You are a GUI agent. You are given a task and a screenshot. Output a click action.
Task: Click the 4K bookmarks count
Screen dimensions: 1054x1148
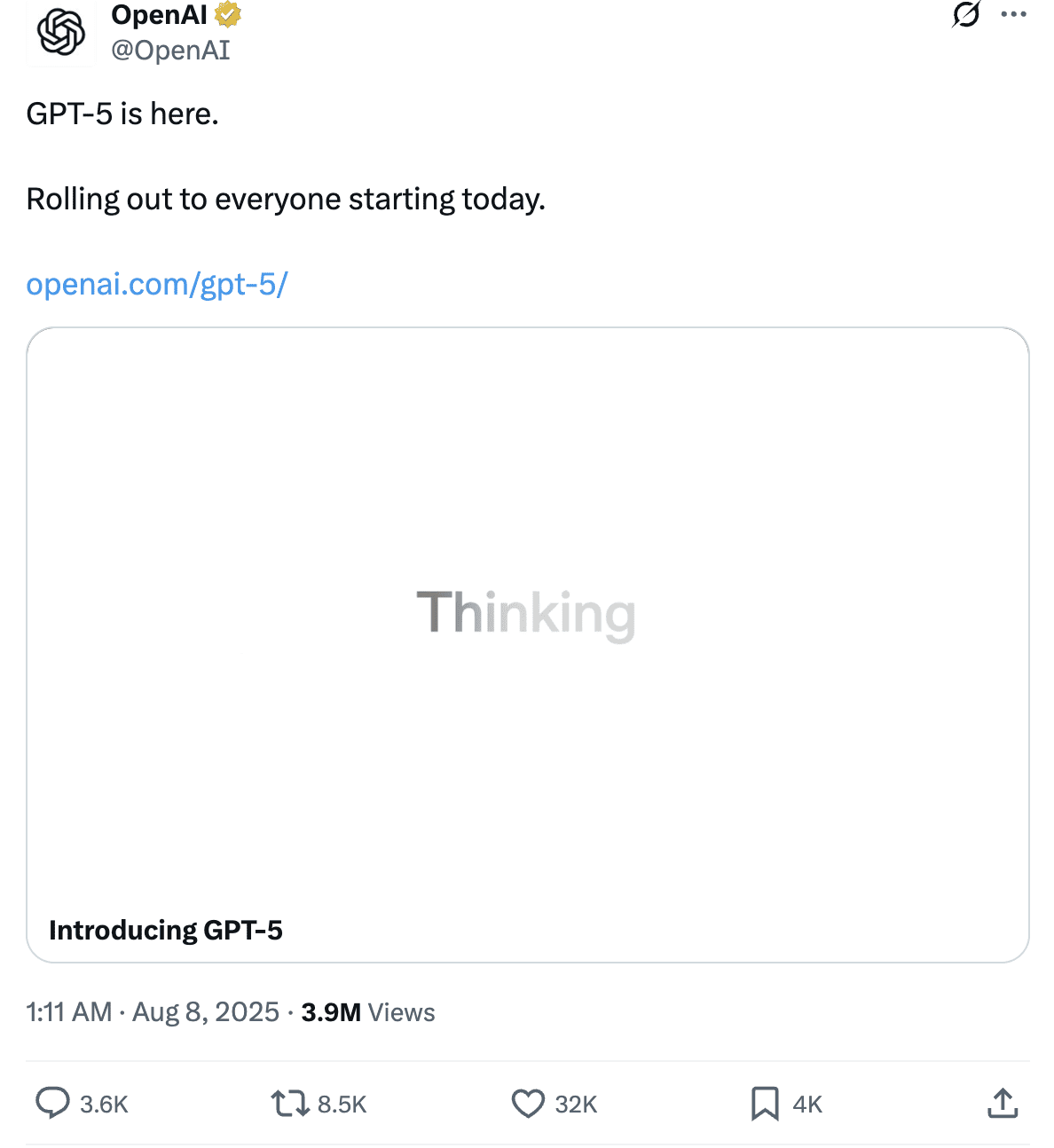point(807,1105)
